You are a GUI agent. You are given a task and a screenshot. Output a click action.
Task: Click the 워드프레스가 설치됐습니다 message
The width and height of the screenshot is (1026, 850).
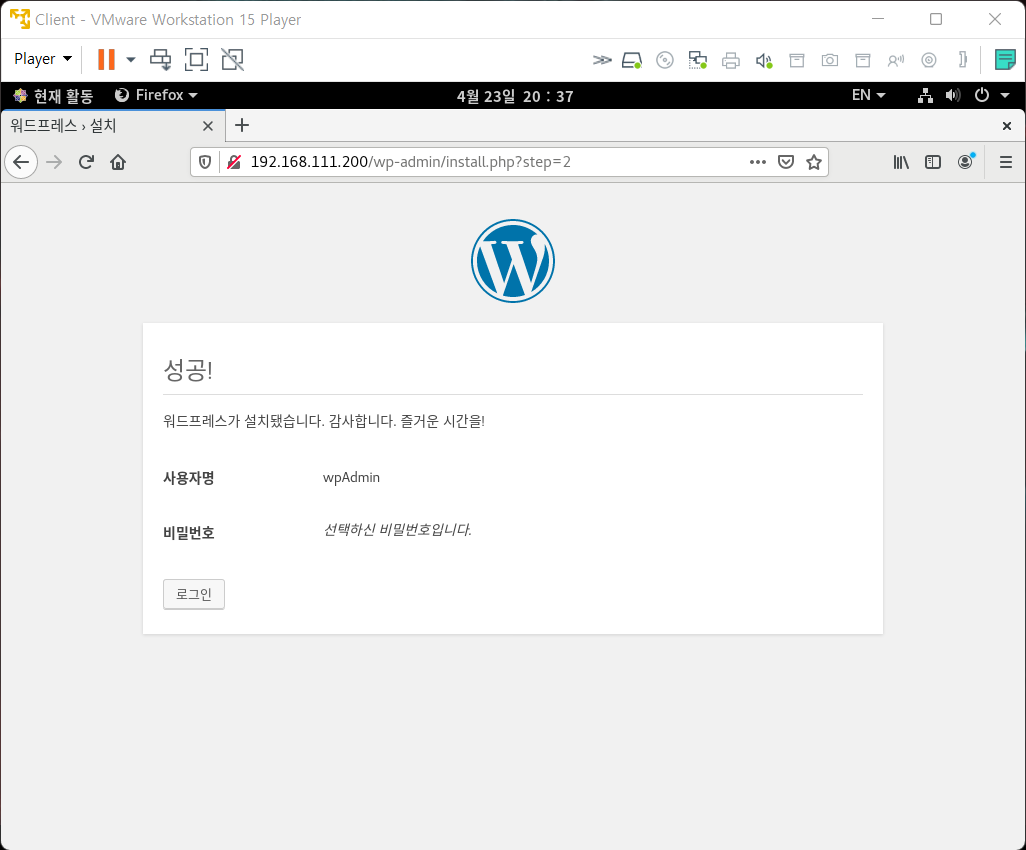(324, 421)
